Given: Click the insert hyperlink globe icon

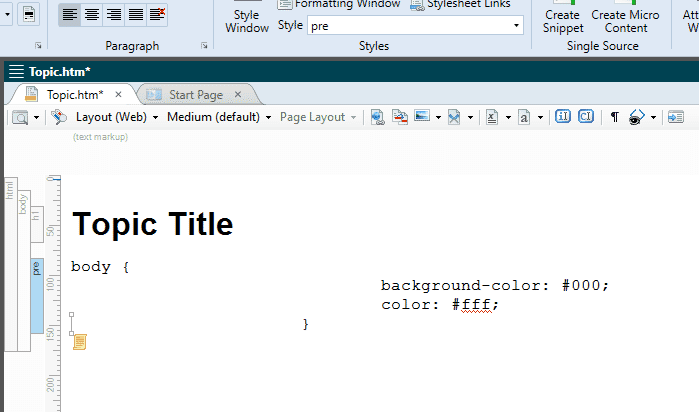Looking at the screenshot, I should (378, 117).
